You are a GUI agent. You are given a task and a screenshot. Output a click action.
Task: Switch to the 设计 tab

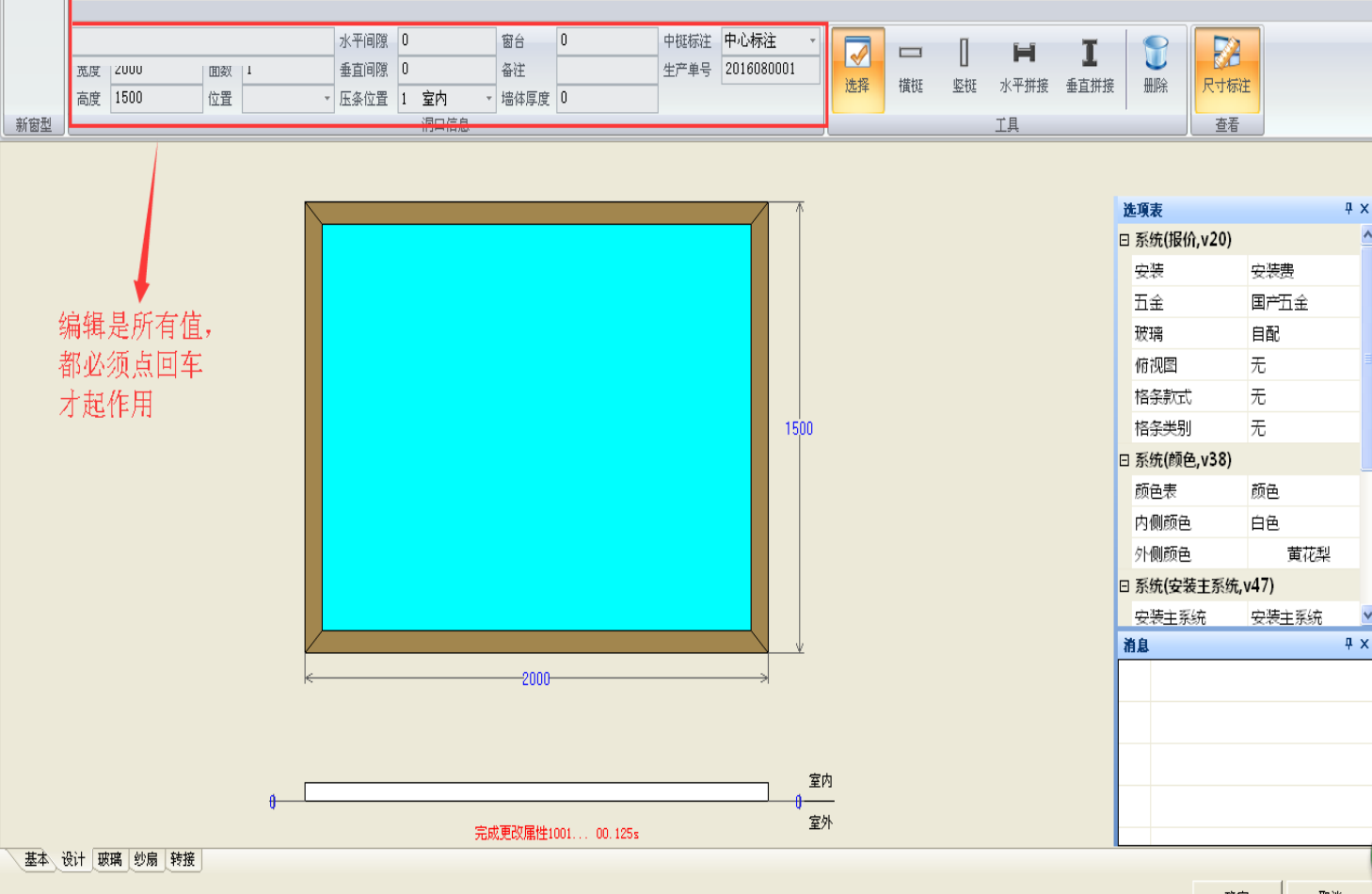tap(73, 859)
